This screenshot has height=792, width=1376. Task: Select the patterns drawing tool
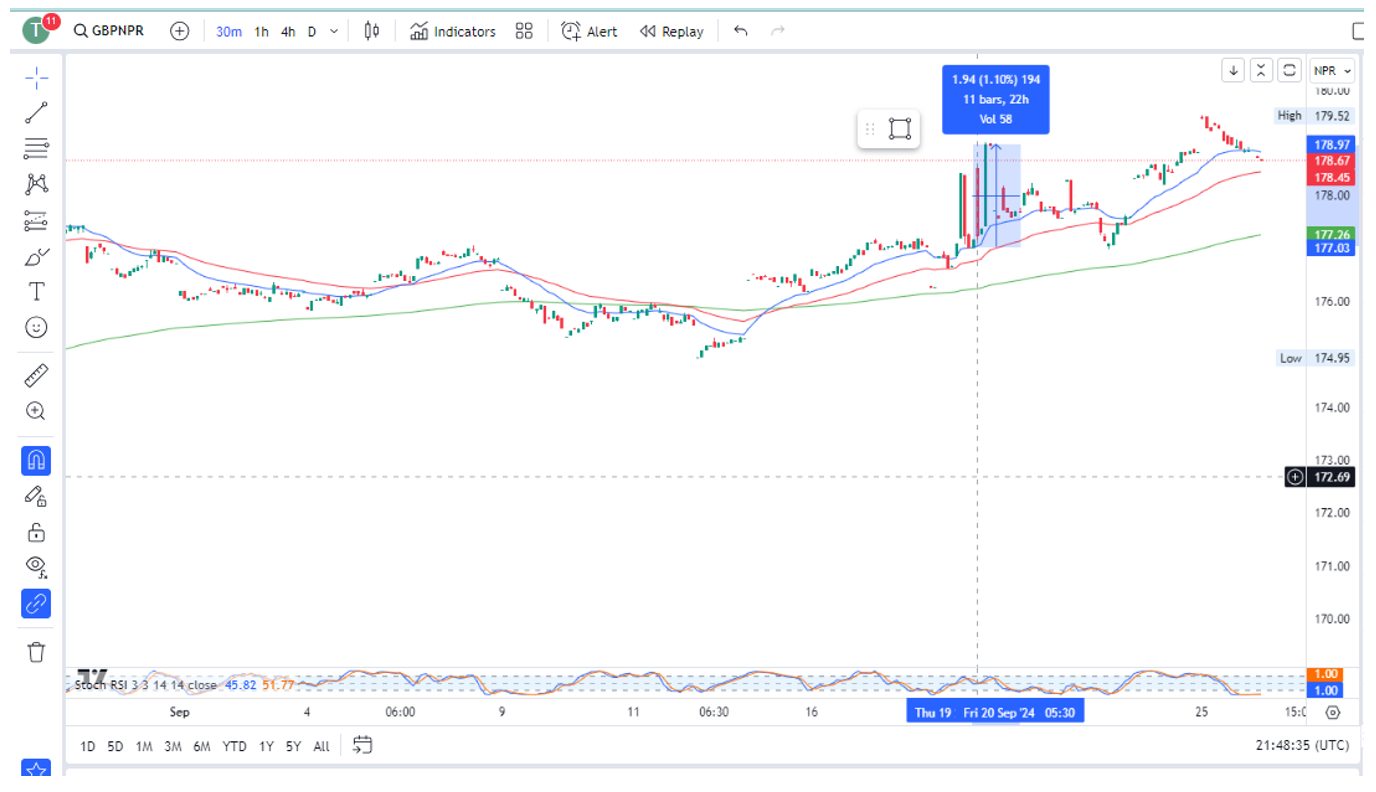click(36, 184)
